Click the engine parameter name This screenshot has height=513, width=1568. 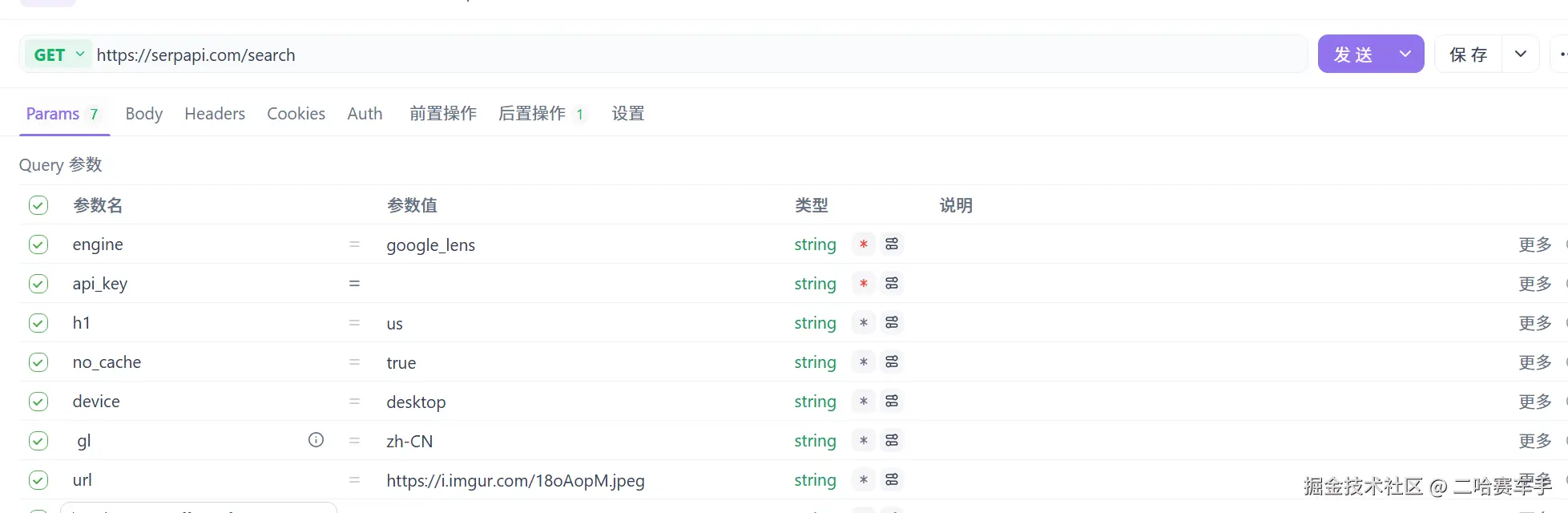click(98, 244)
